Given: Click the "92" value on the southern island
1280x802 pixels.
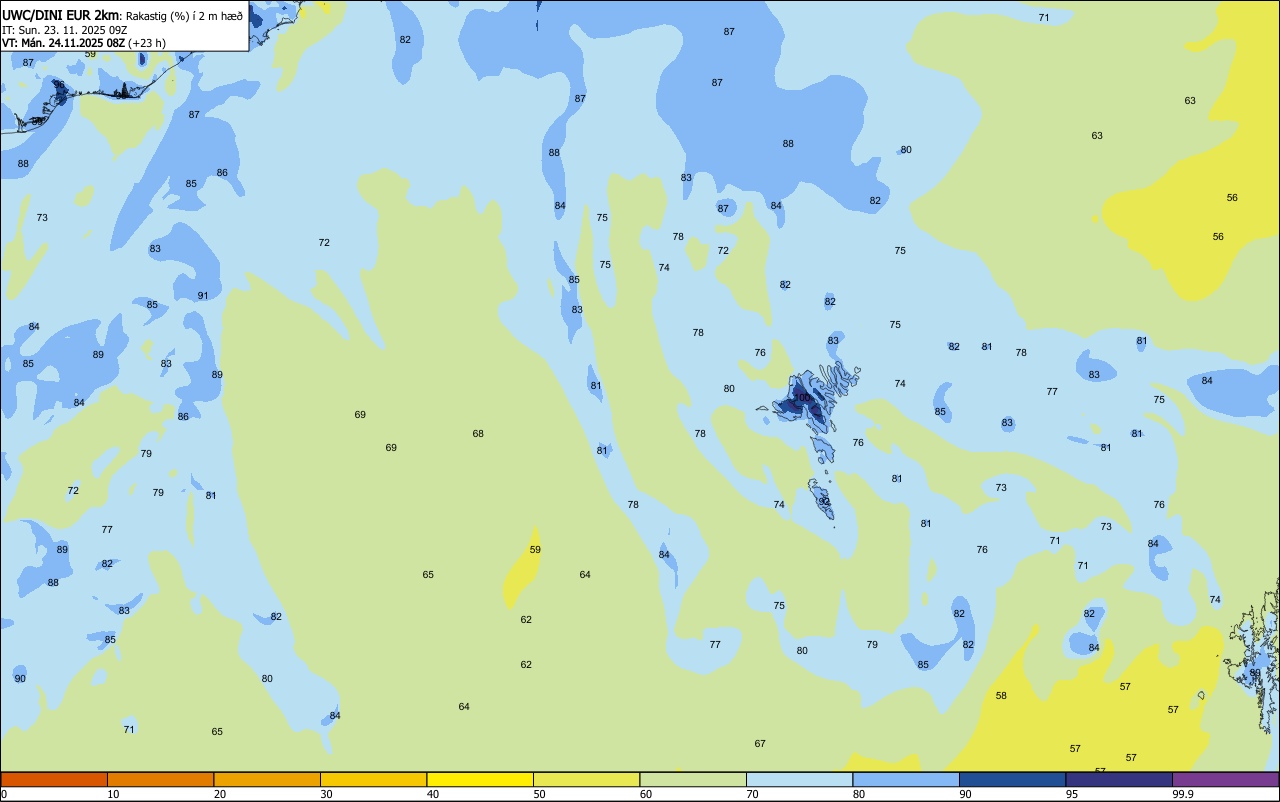Looking at the screenshot, I should tap(825, 502).
